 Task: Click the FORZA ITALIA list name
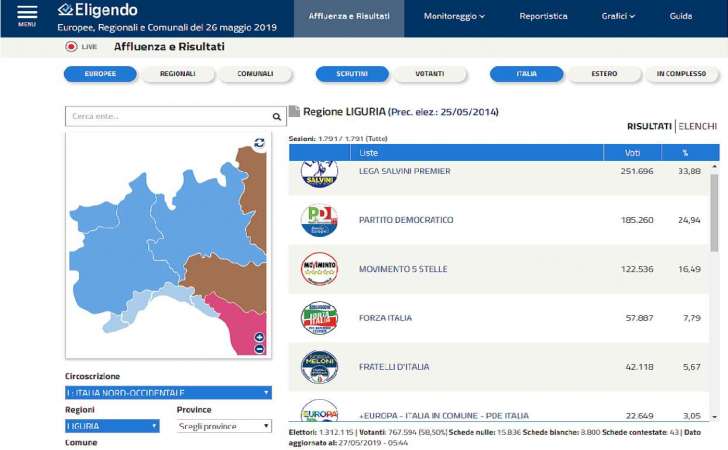pyautogui.click(x=385, y=318)
